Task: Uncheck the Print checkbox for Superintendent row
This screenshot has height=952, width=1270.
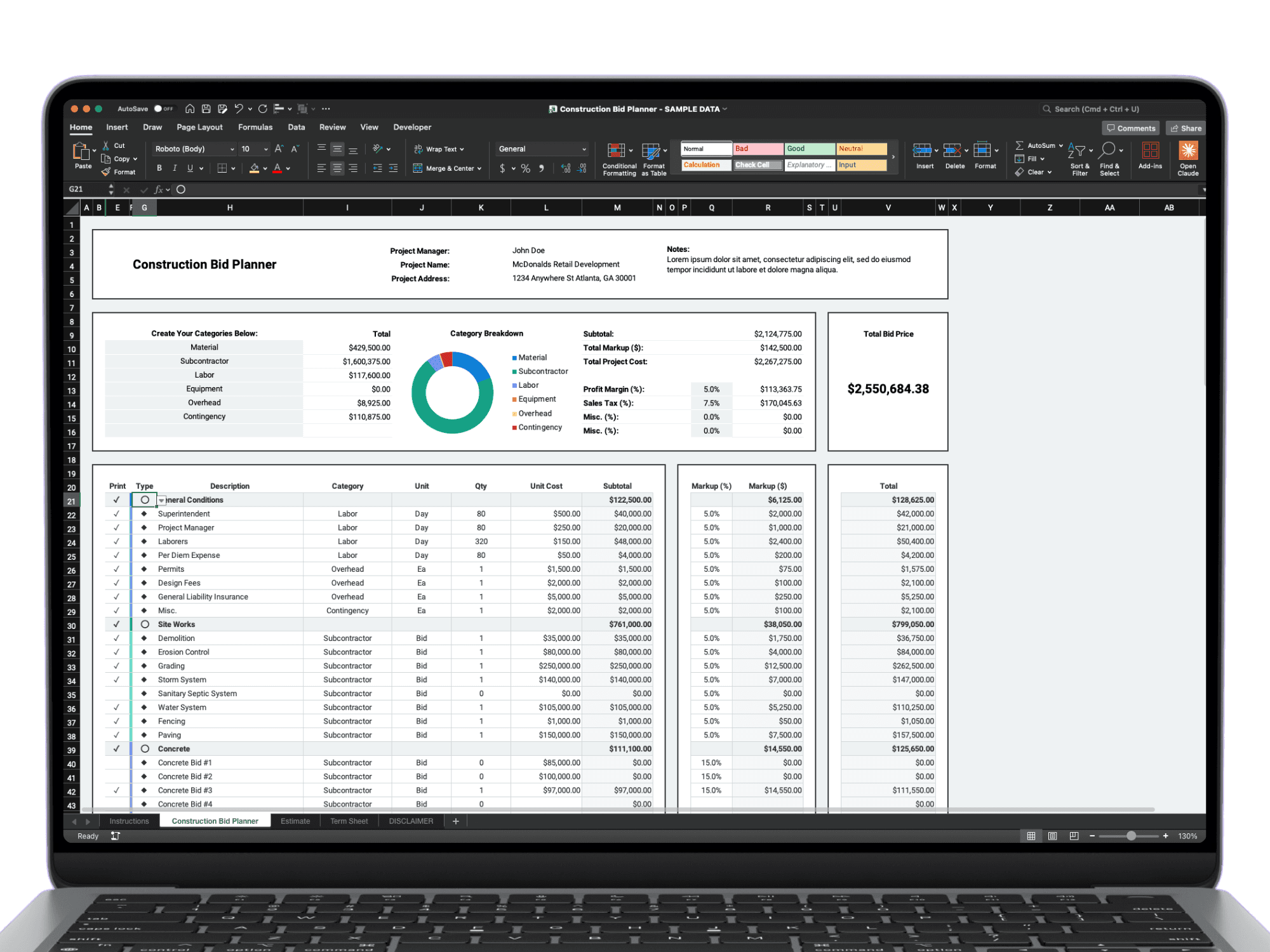Action: coord(117,513)
